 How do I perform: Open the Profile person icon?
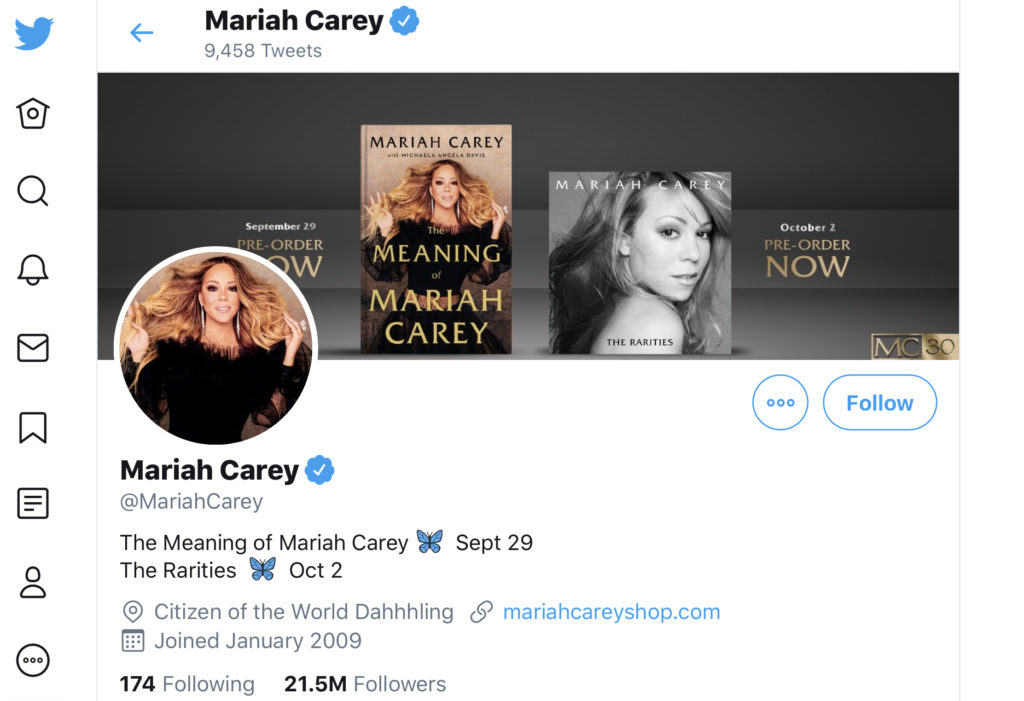click(x=33, y=582)
